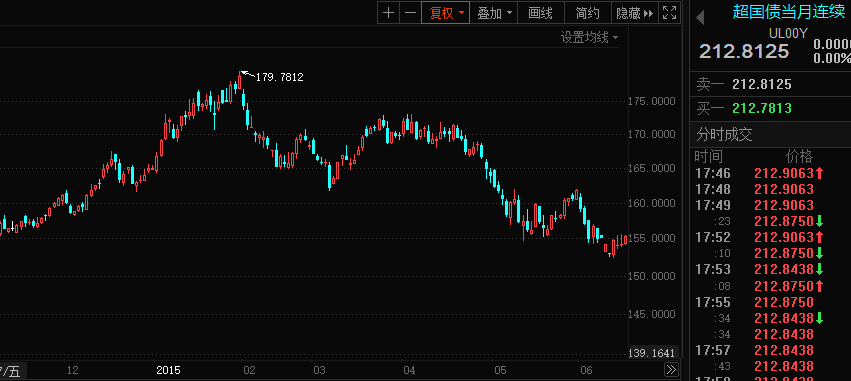The image size is (851, 381).
Task: Select the 画线 drawing tool
Action: [541, 13]
